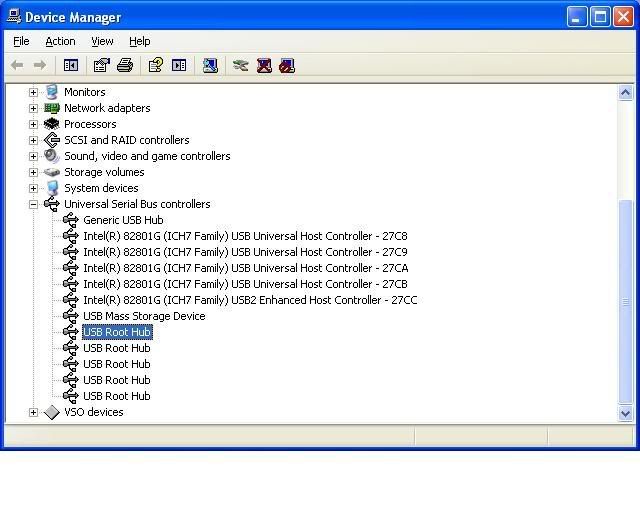The width and height of the screenshot is (640, 524).
Task: Expand Sound, video and game controllers node
Action: click(33, 156)
